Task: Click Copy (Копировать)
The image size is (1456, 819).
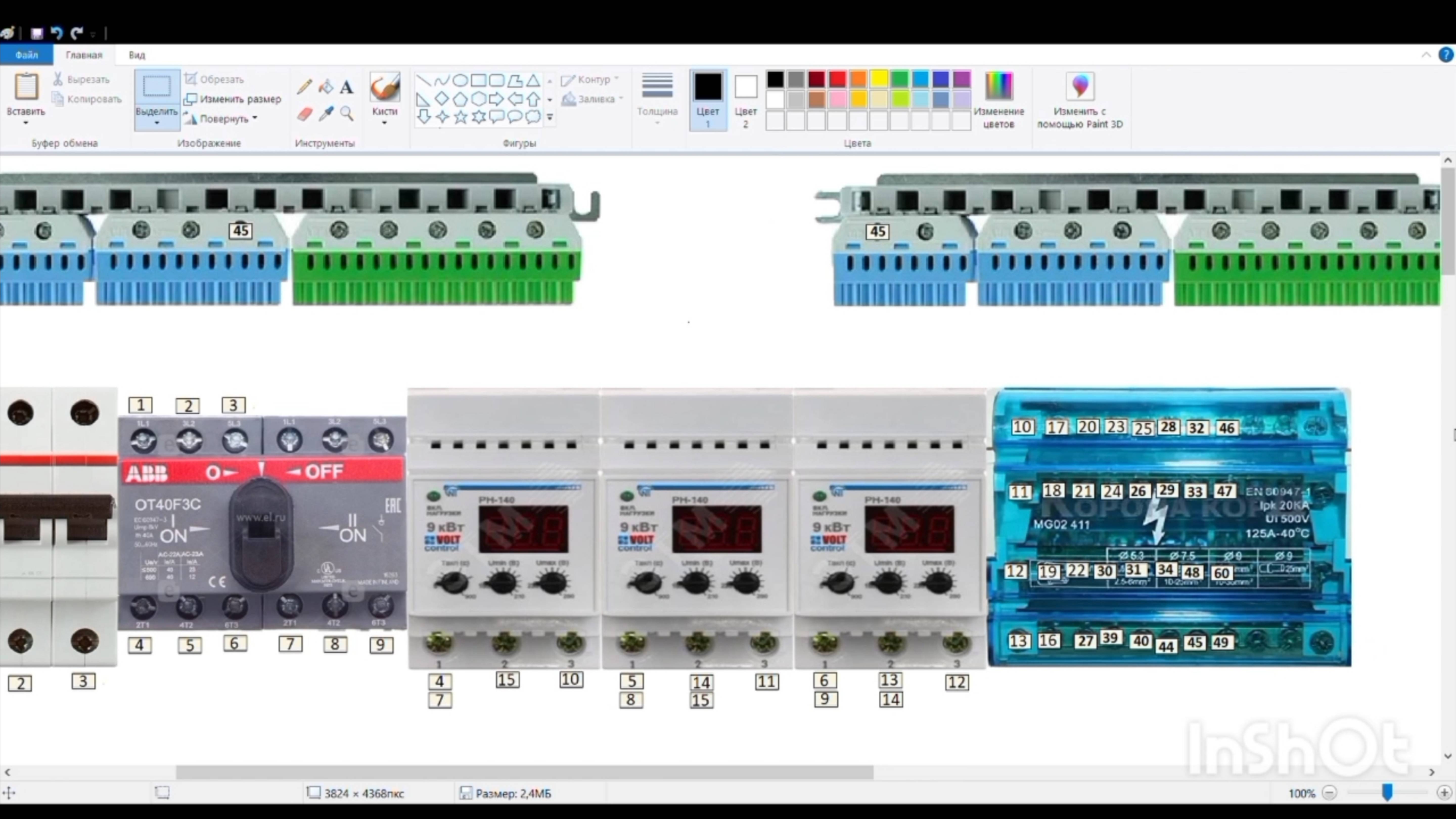Action: pyautogui.click(x=86, y=99)
